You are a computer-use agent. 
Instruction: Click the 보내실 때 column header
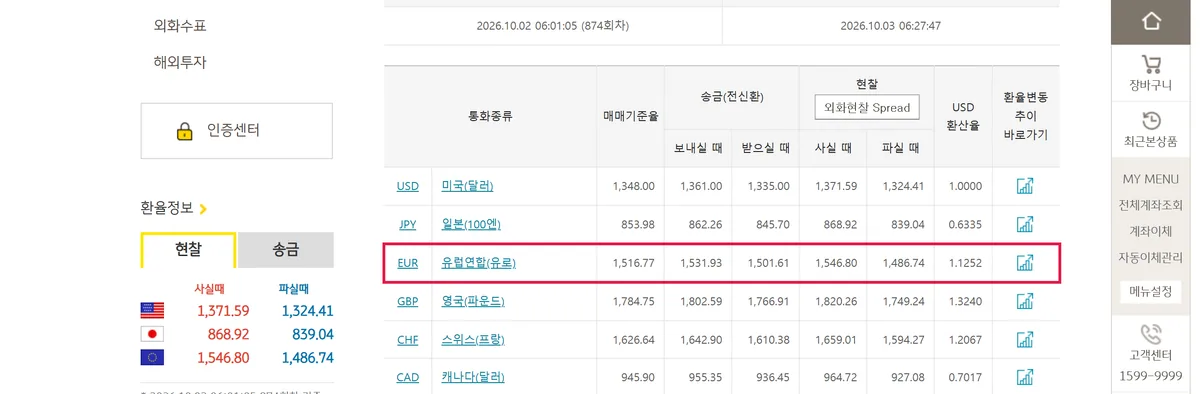click(698, 148)
